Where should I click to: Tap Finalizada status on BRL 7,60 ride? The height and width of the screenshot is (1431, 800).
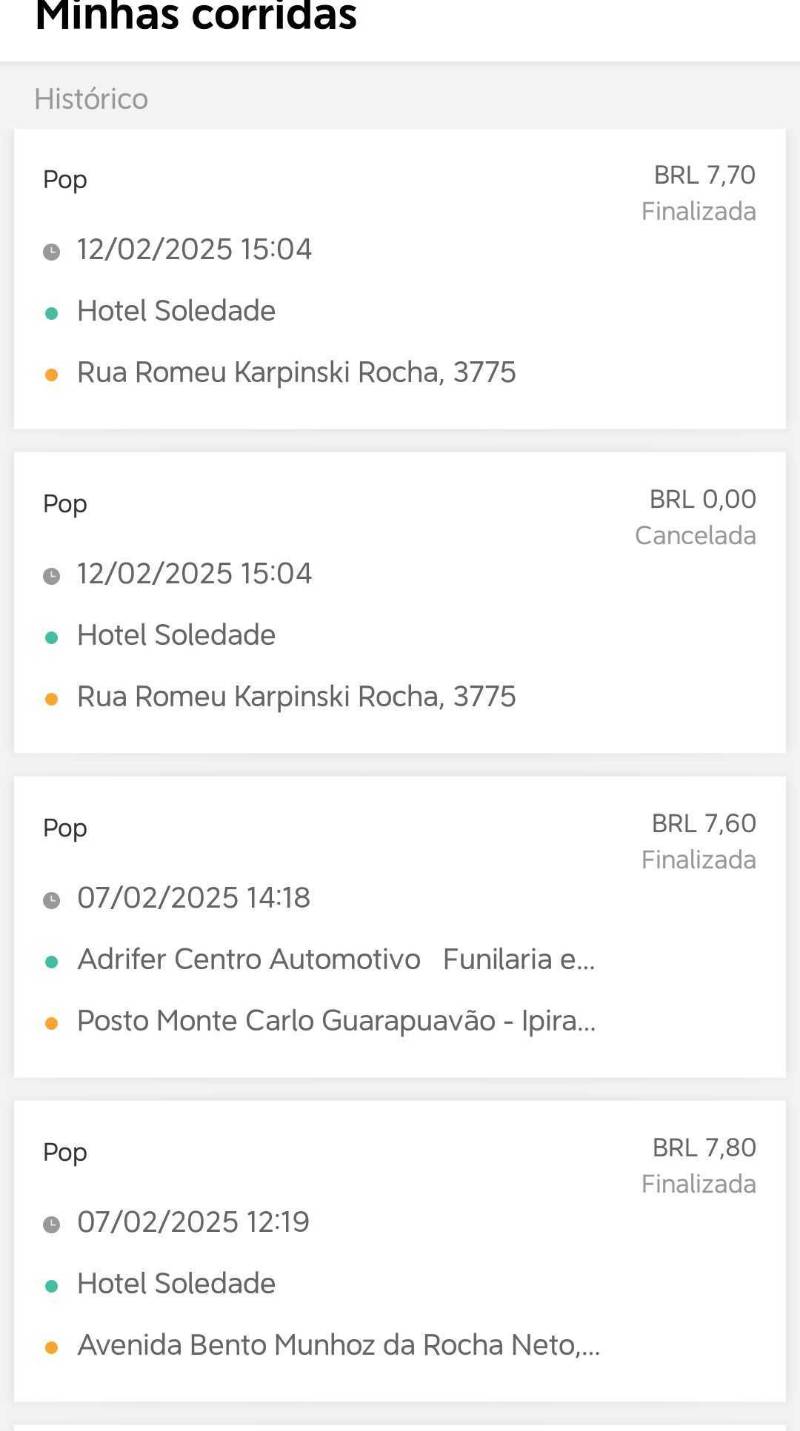698,860
